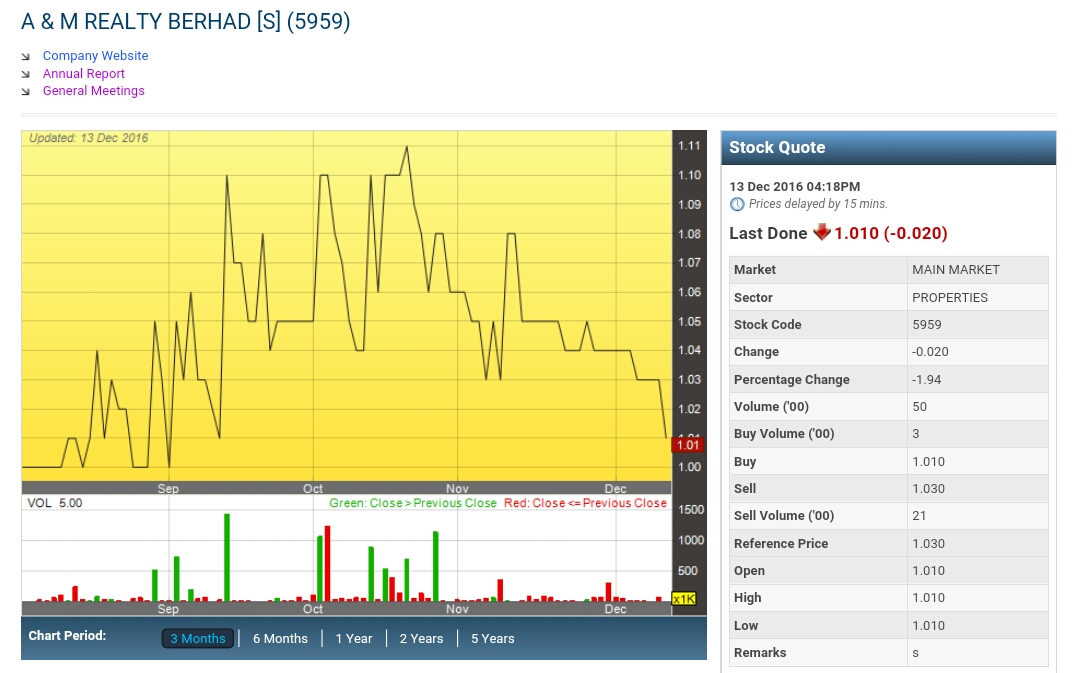Switch chart period to 6 Months
This screenshot has height=673, width=1073.
(x=280, y=638)
